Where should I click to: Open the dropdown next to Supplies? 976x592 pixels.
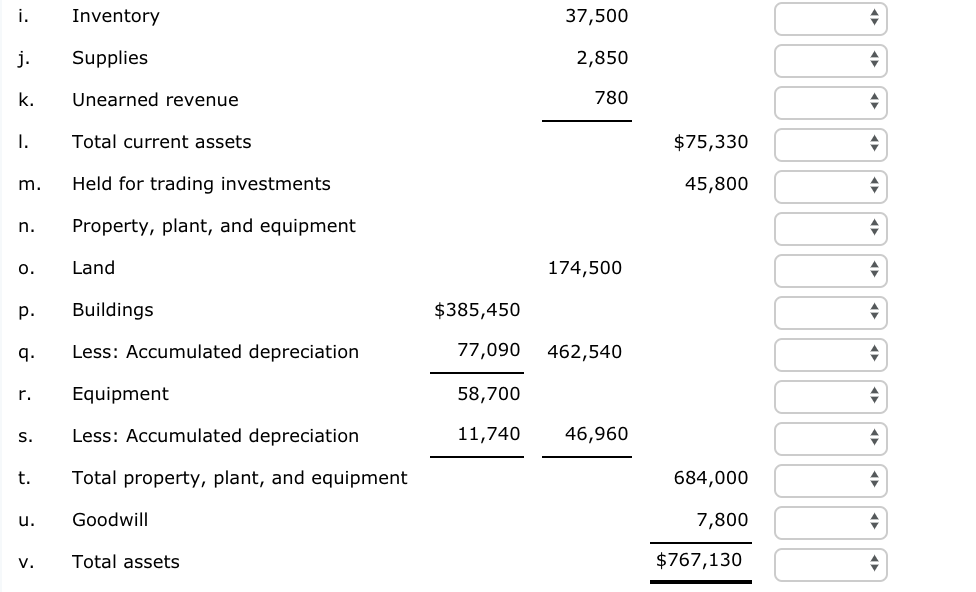[829, 61]
